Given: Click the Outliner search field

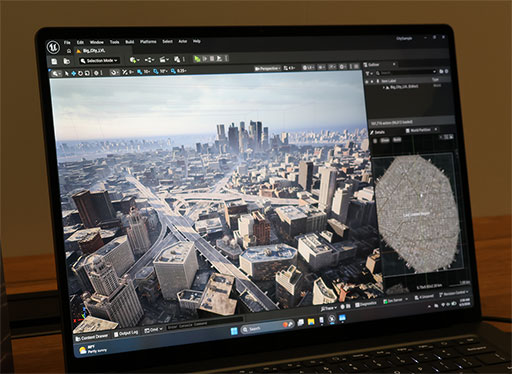Looking at the screenshot, I should (405, 72).
